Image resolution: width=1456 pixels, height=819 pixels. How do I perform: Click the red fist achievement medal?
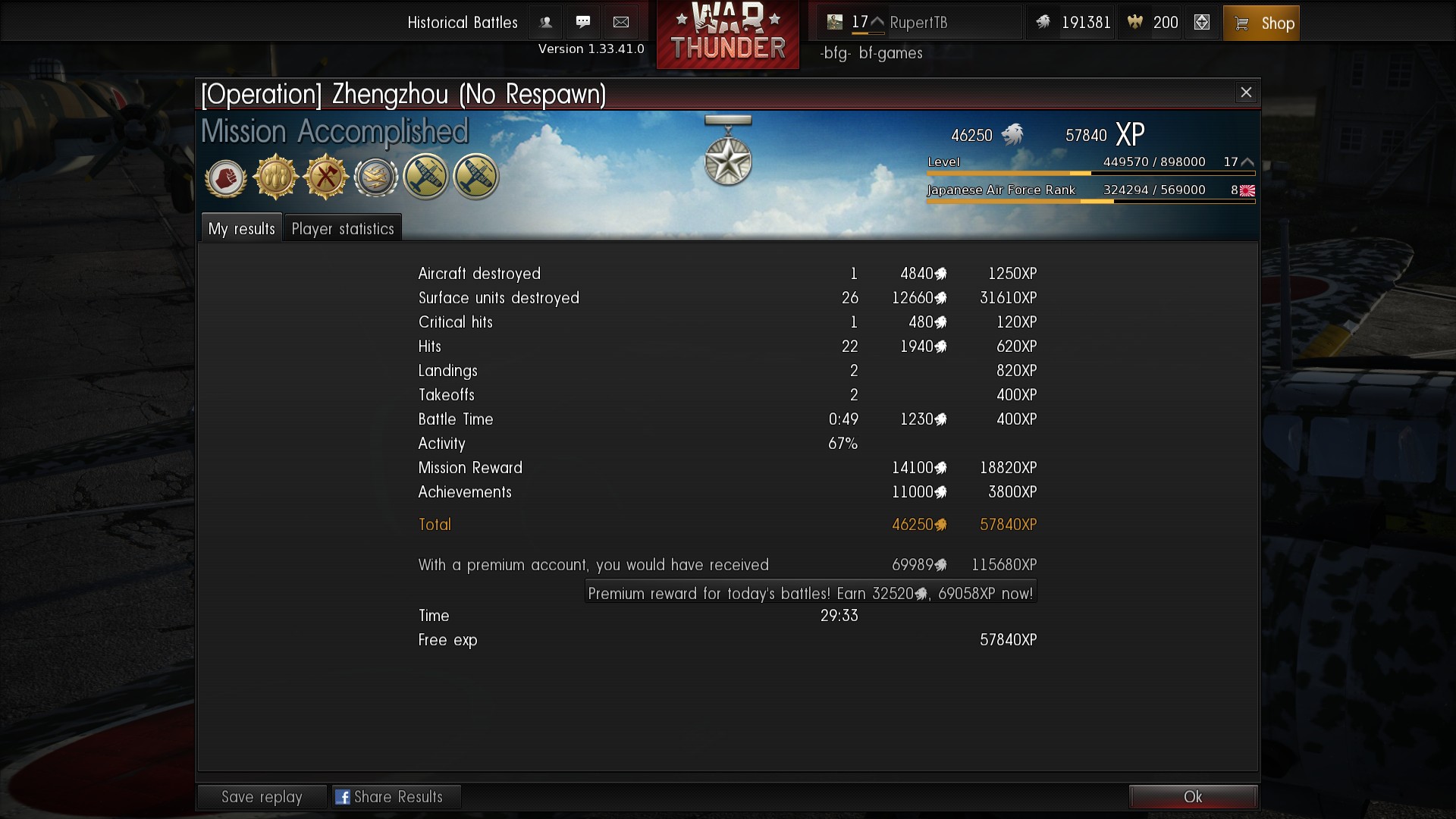coord(226,178)
